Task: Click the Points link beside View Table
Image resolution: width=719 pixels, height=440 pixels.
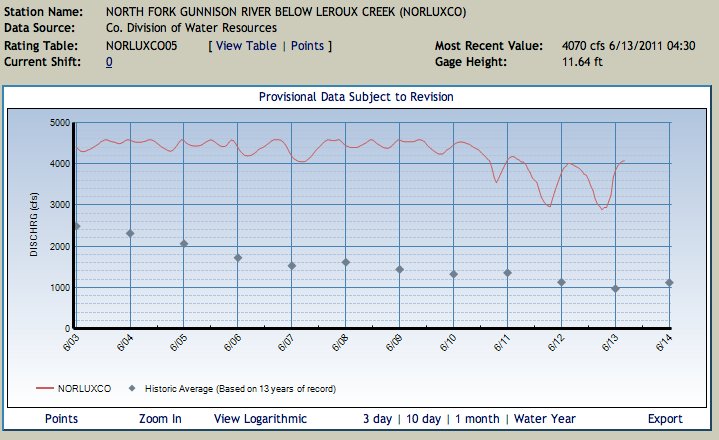Action: coord(308,46)
